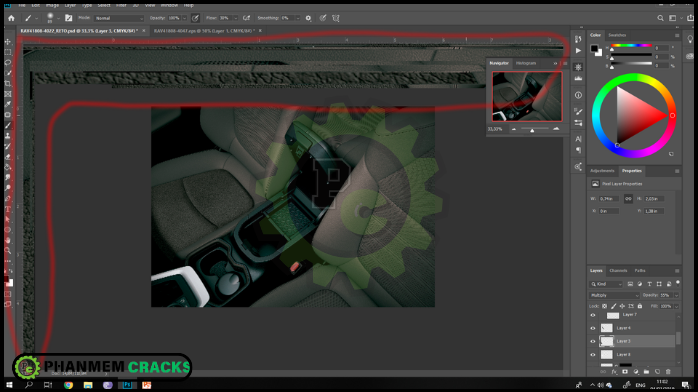Switch to the RAV41808-4047.eps document tab
The image size is (698, 392).
(204, 31)
